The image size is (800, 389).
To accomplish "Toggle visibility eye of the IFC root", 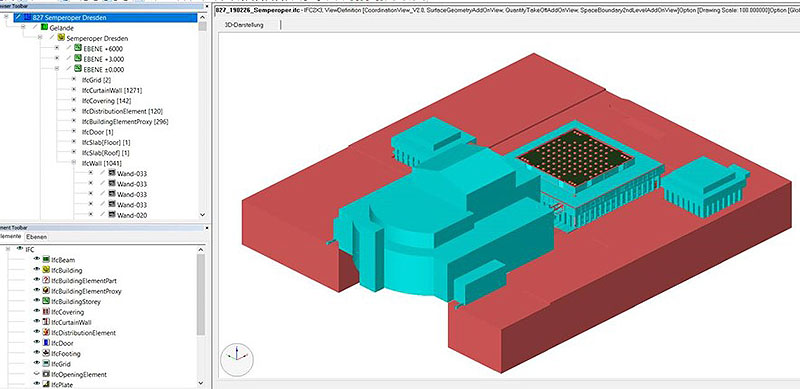I will click(20, 249).
